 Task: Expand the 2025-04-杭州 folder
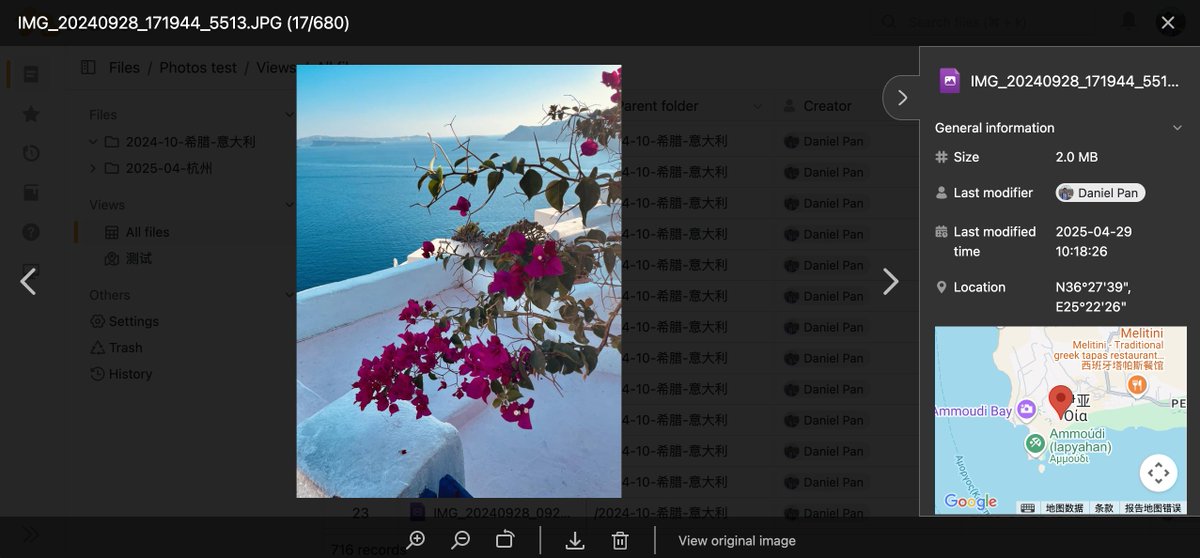tap(93, 168)
